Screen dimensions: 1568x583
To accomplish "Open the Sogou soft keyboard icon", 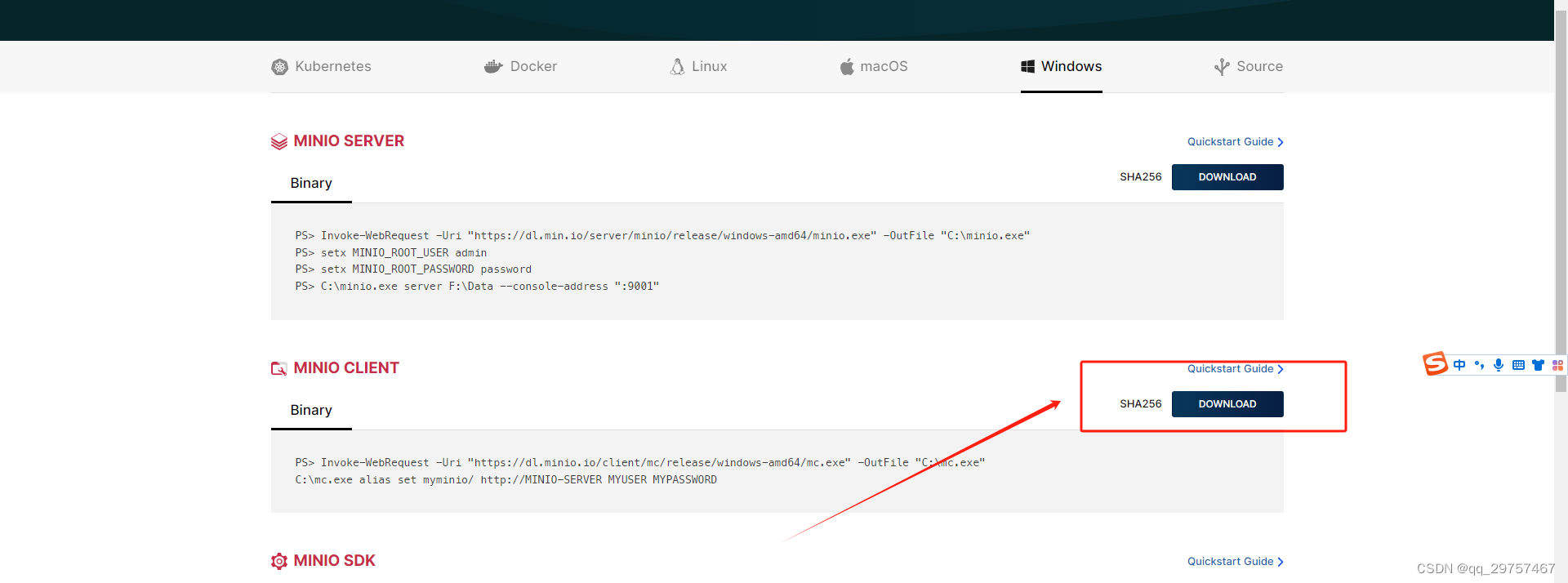I will (x=1518, y=365).
